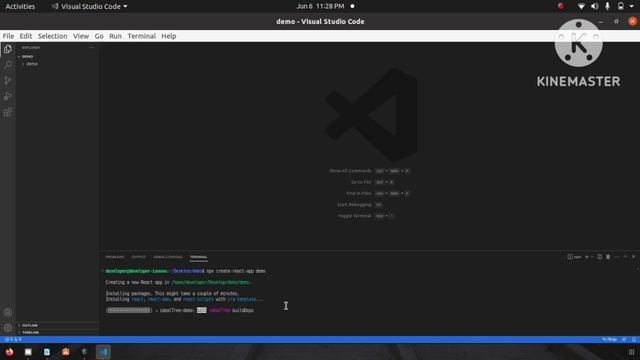This screenshot has height=360, width=640.
Task: Split the terminal panel
Action: tap(599, 257)
